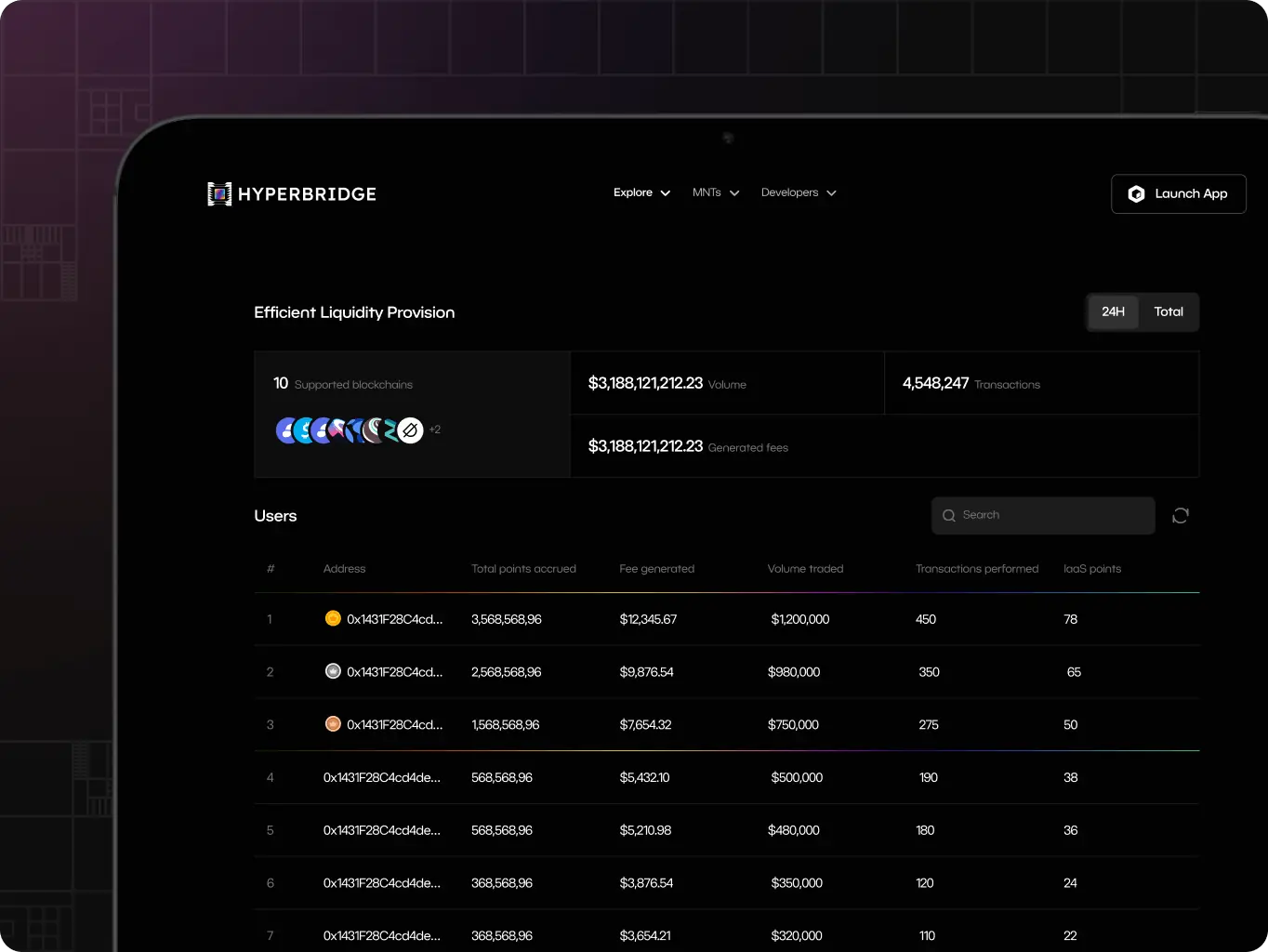
Task: Click the IaaS points value 65
Action: [1074, 671]
